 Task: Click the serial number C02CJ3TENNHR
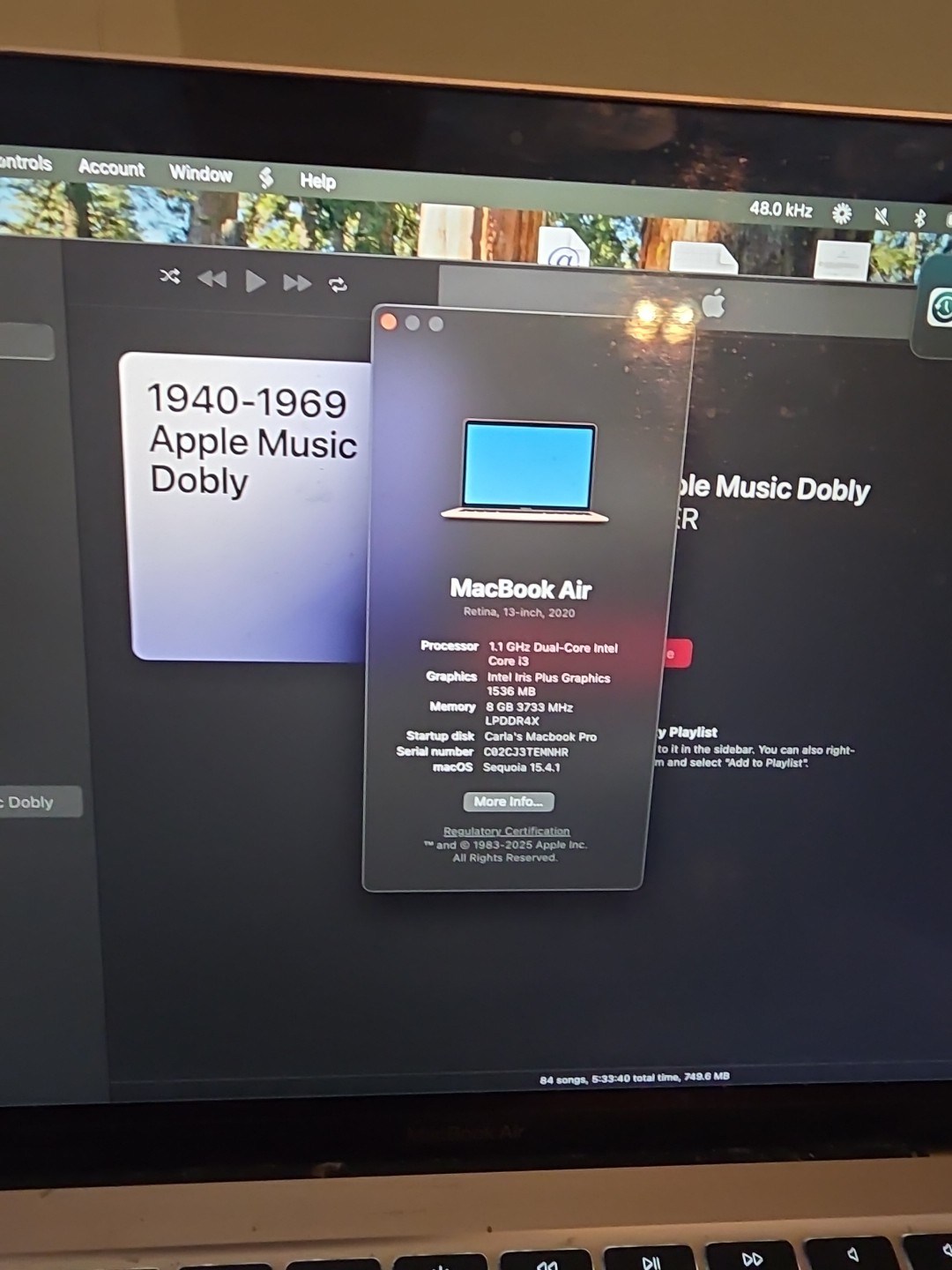526,752
